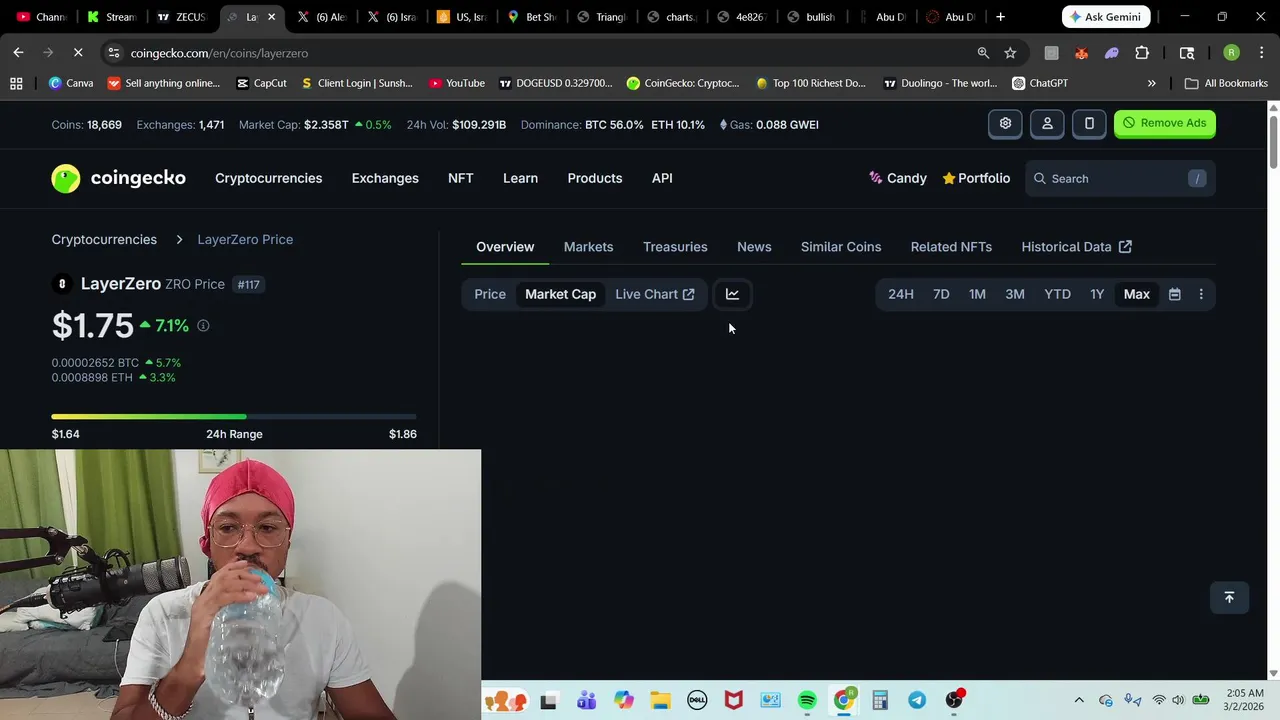
Task: Select the YTD time range
Action: pos(1057,294)
